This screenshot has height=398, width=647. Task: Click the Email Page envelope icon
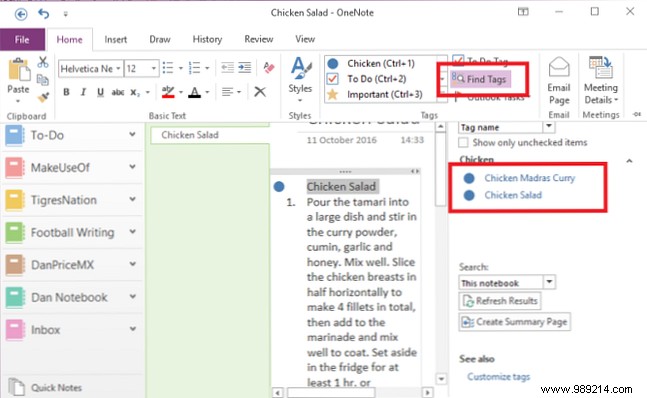coord(559,67)
